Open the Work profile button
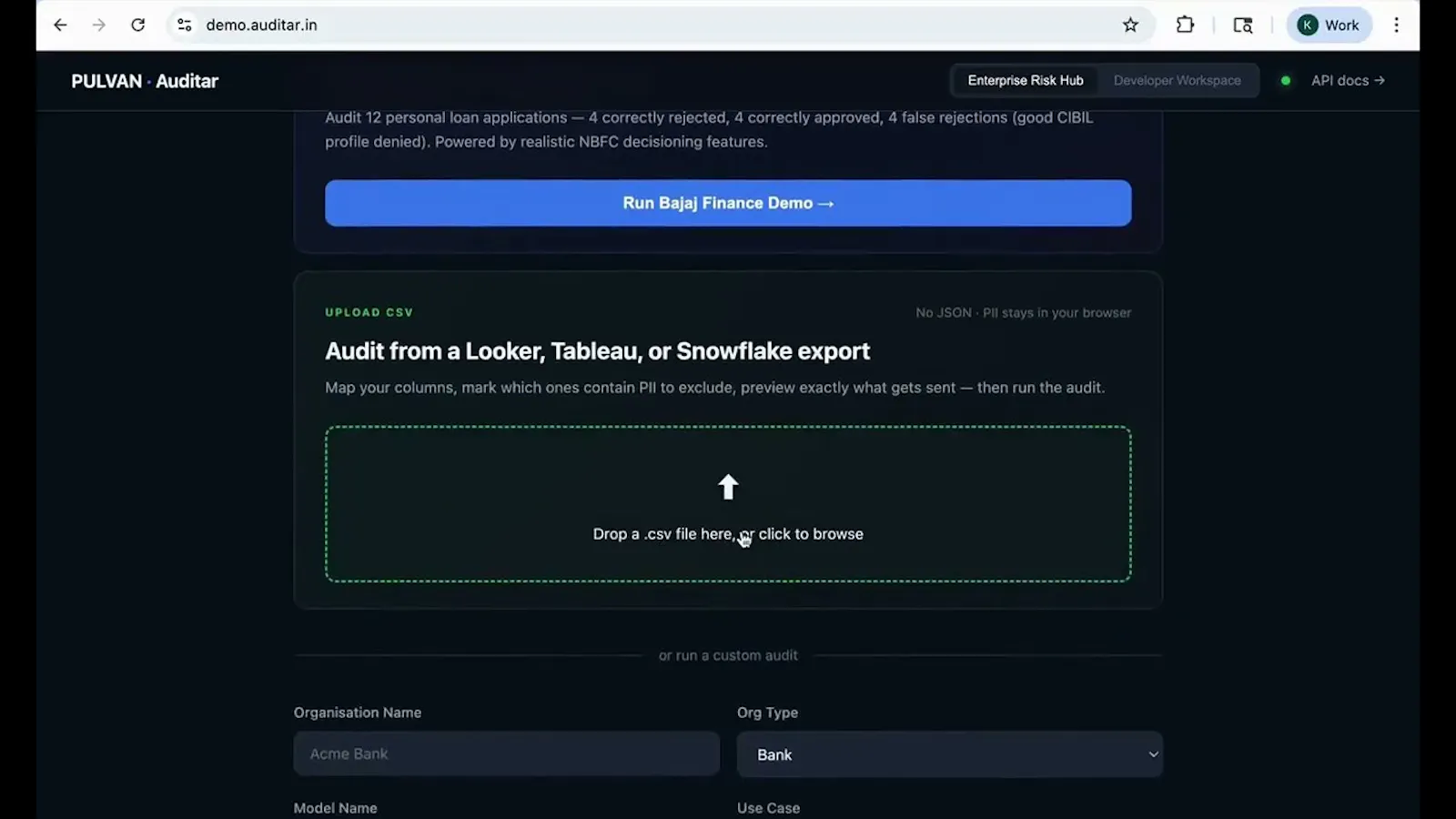Image resolution: width=1456 pixels, height=819 pixels. point(1329,25)
